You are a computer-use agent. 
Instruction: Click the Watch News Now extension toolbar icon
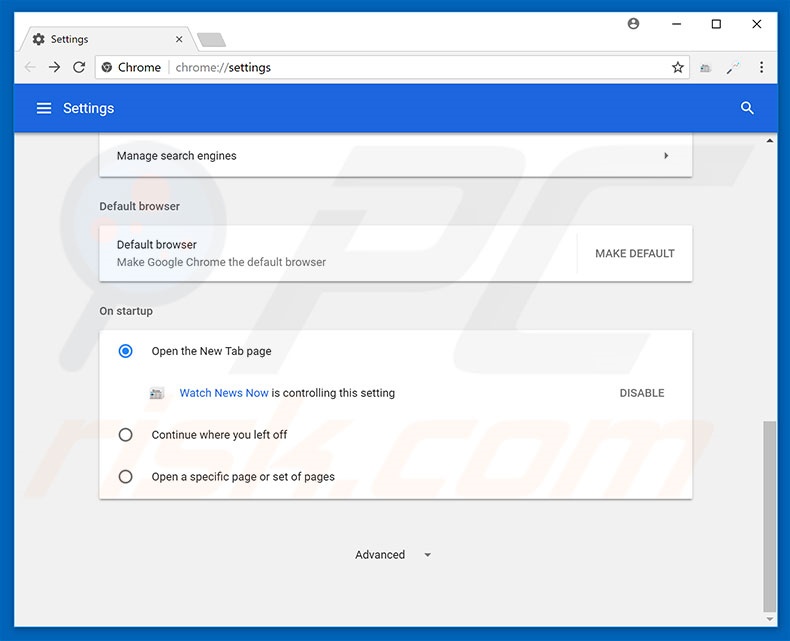706,68
